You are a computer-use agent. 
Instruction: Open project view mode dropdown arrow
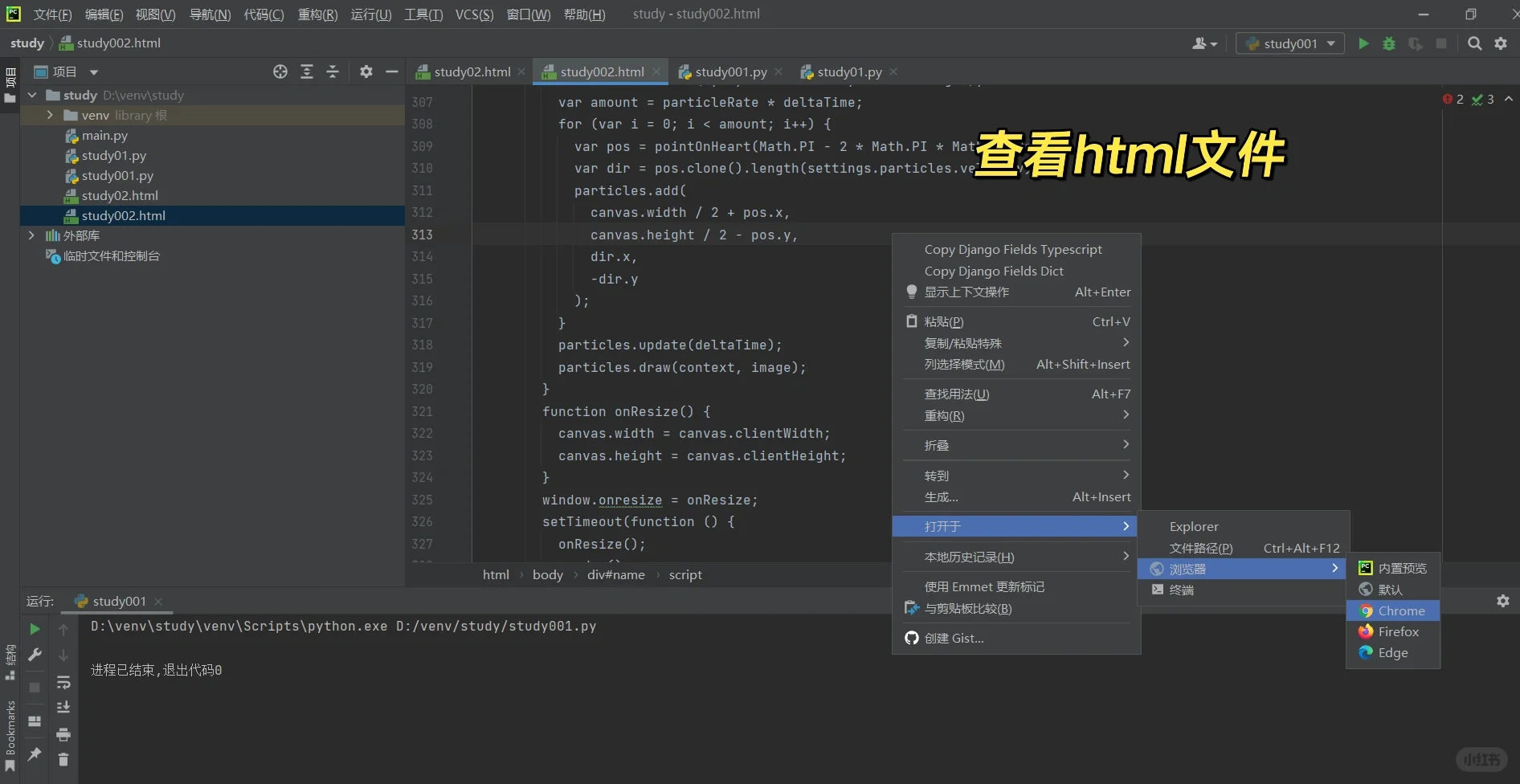point(94,72)
